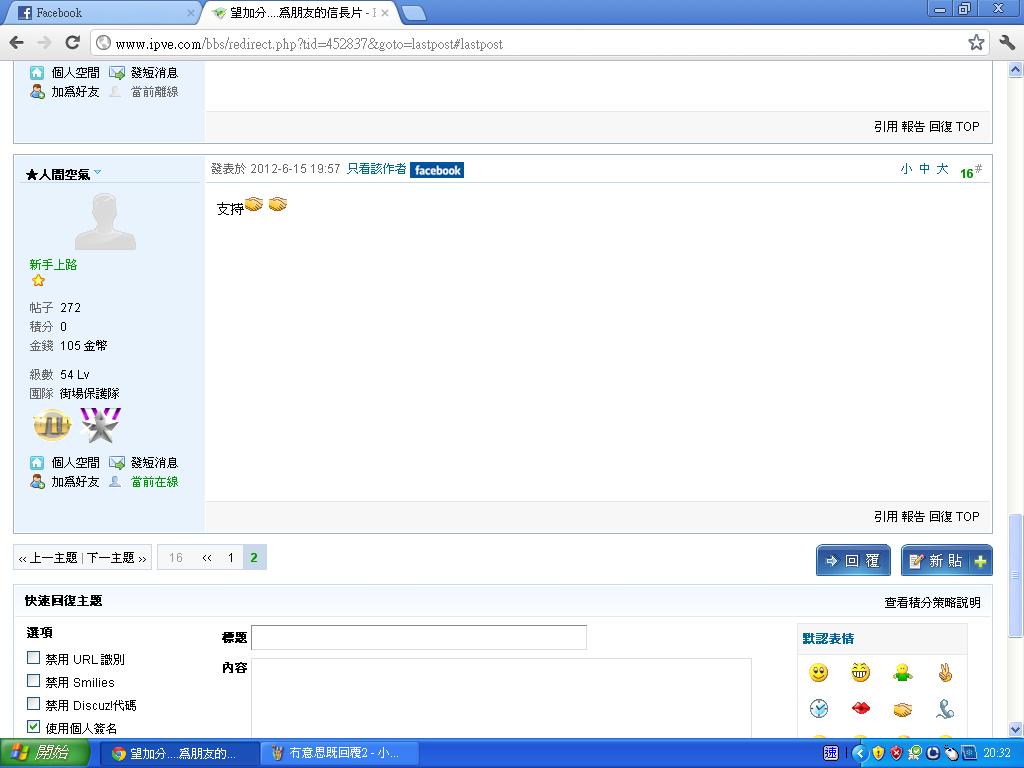Go to page 1 of the thread

[x=231, y=558]
